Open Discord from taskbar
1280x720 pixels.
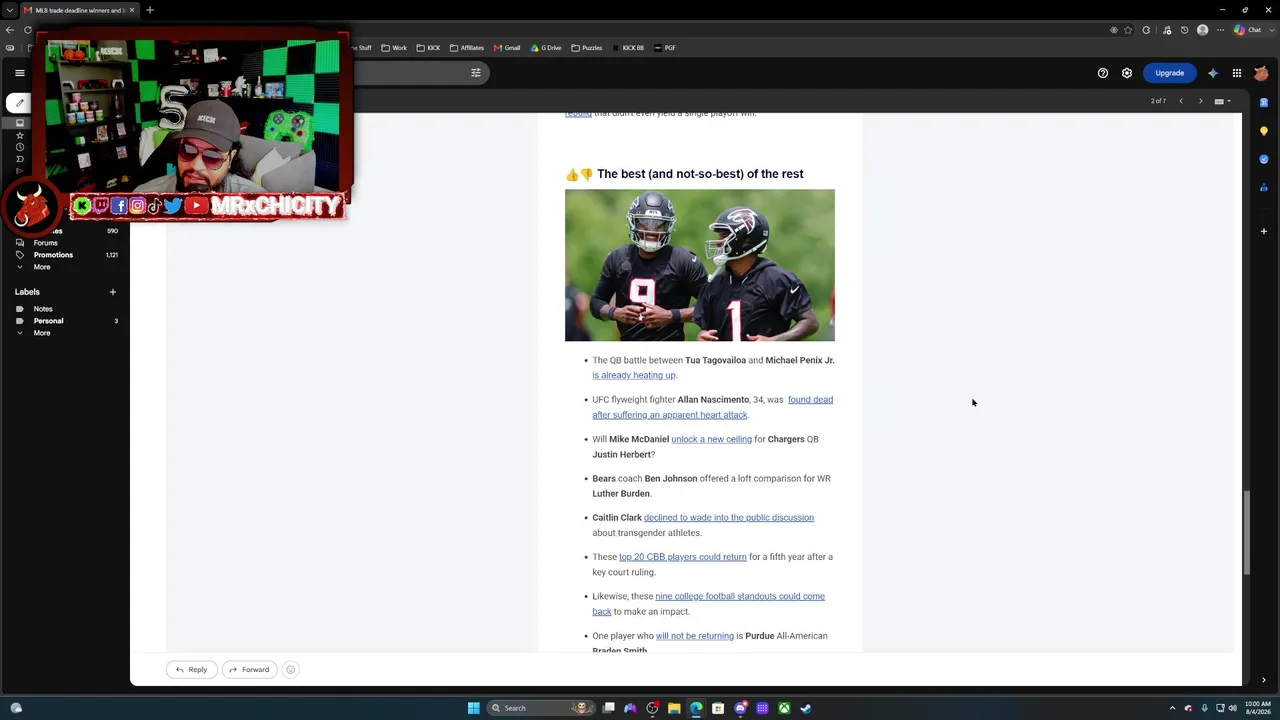pyautogui.click(x=740, y=708)
